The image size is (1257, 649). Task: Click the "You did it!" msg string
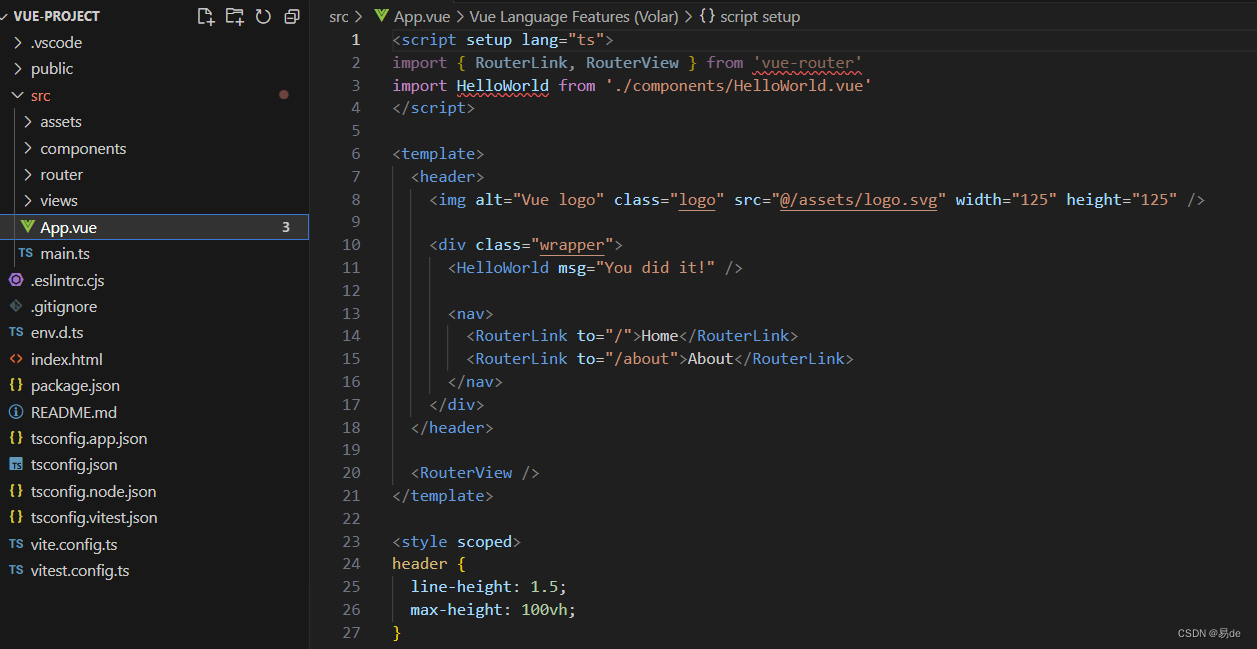pos(655,267)
